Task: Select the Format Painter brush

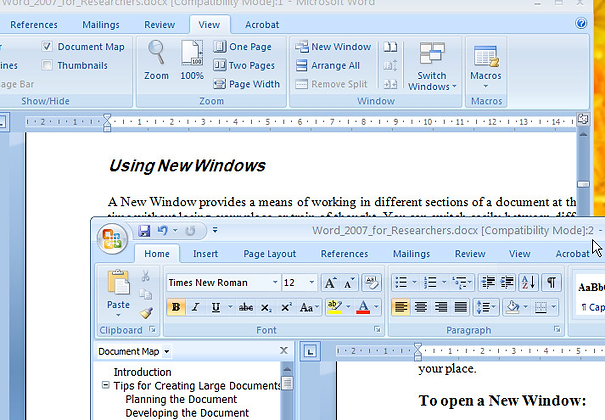Action: 146,313
